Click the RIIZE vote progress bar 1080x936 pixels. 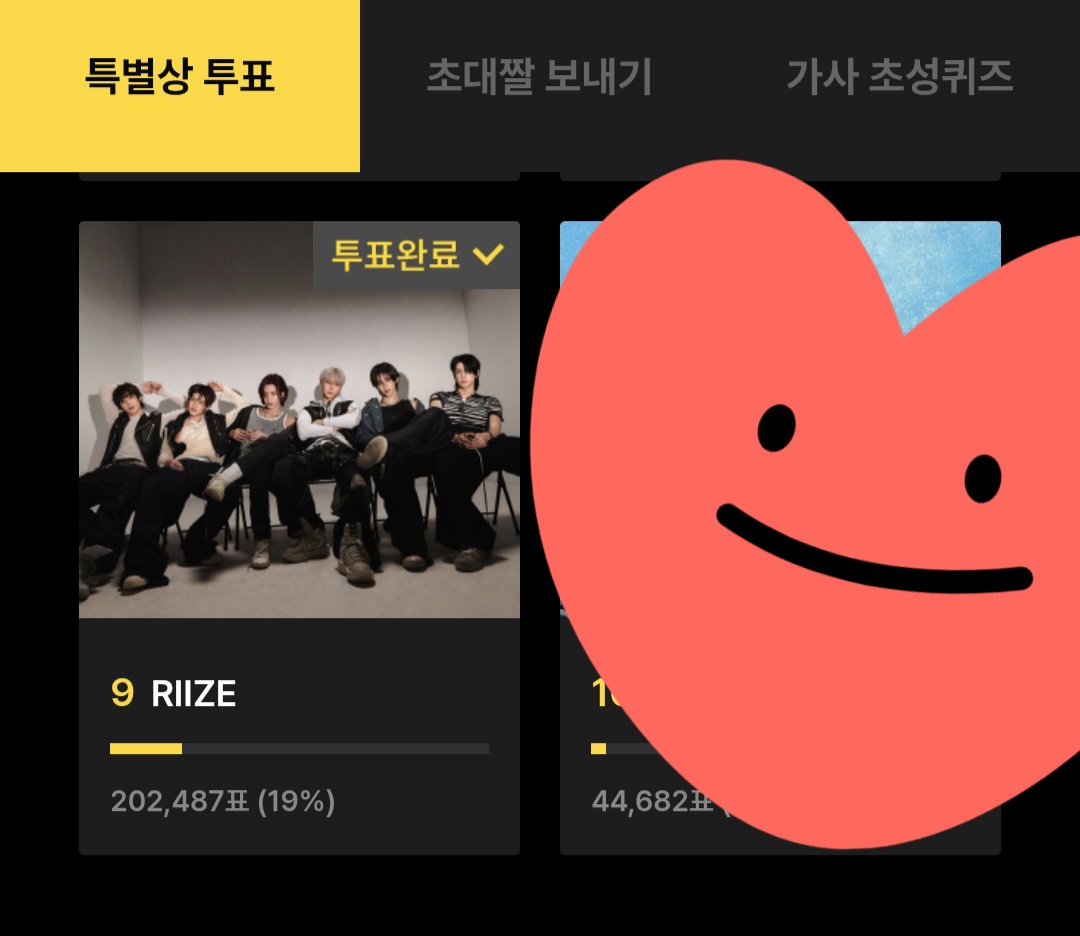point(299,749)
